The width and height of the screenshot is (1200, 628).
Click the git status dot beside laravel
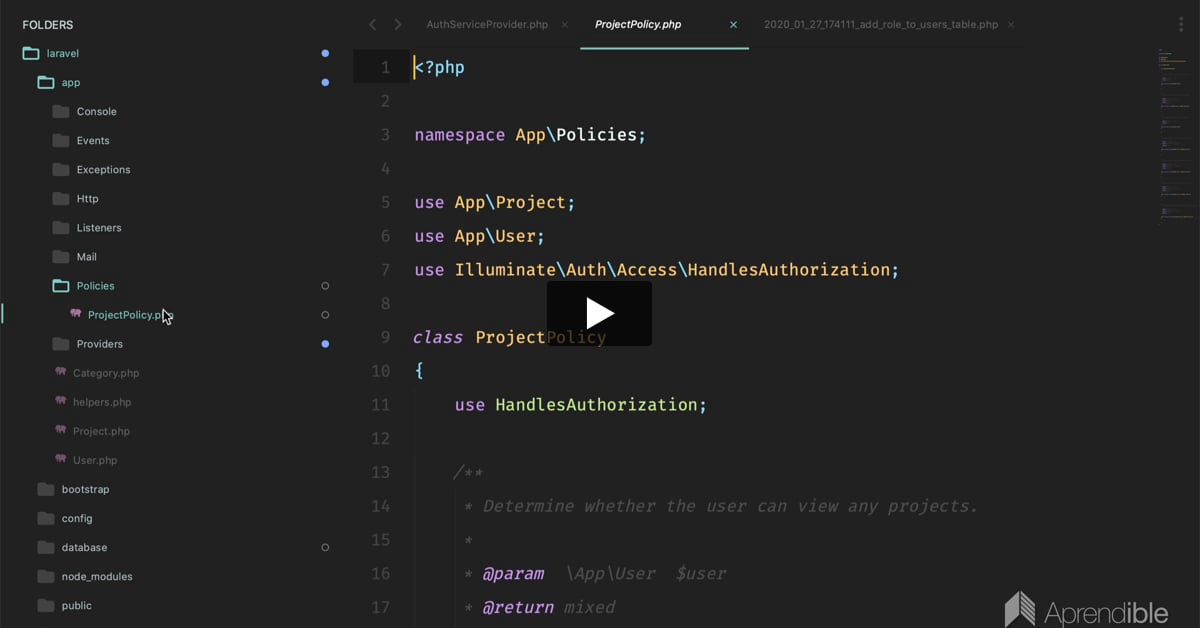325,53
